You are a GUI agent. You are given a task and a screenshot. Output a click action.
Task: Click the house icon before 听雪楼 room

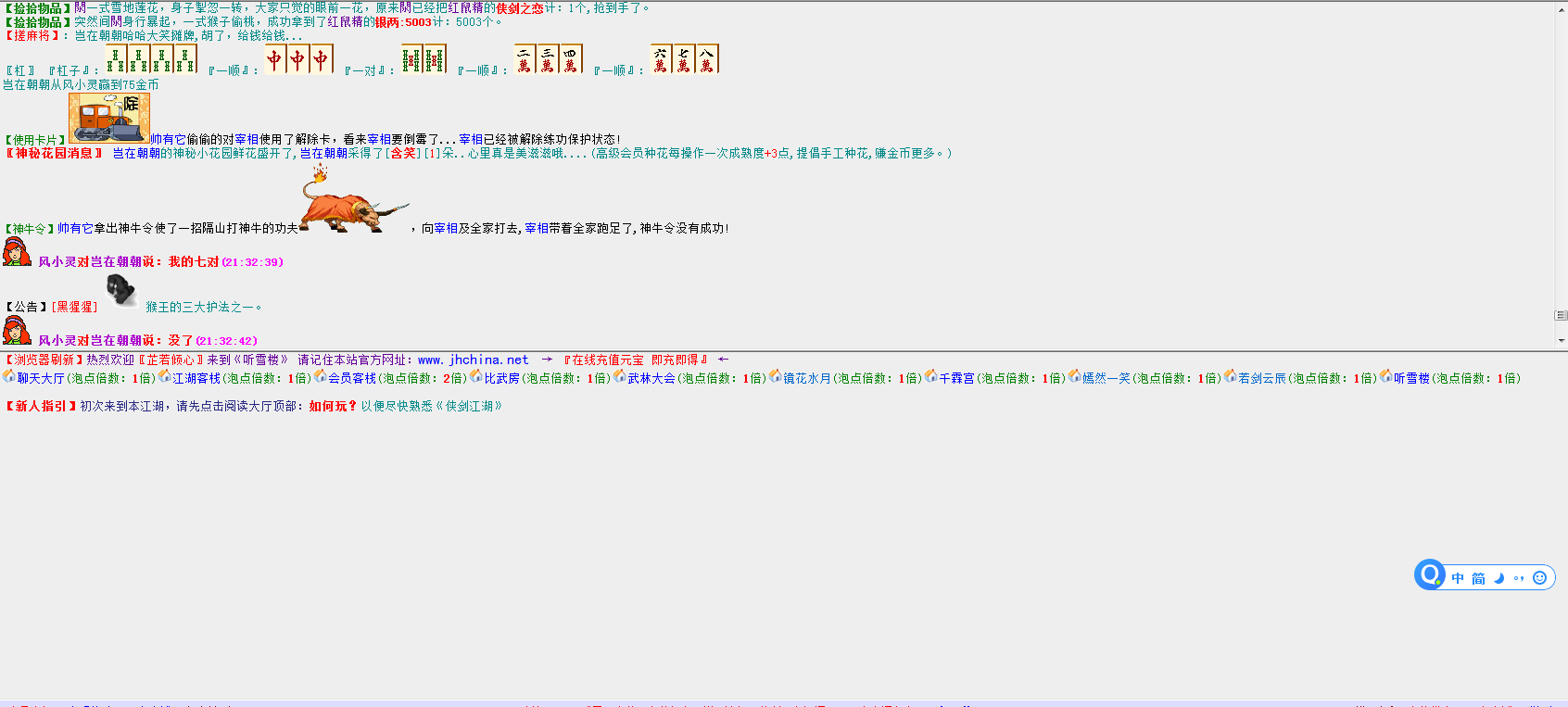[x=1386, y=376]
